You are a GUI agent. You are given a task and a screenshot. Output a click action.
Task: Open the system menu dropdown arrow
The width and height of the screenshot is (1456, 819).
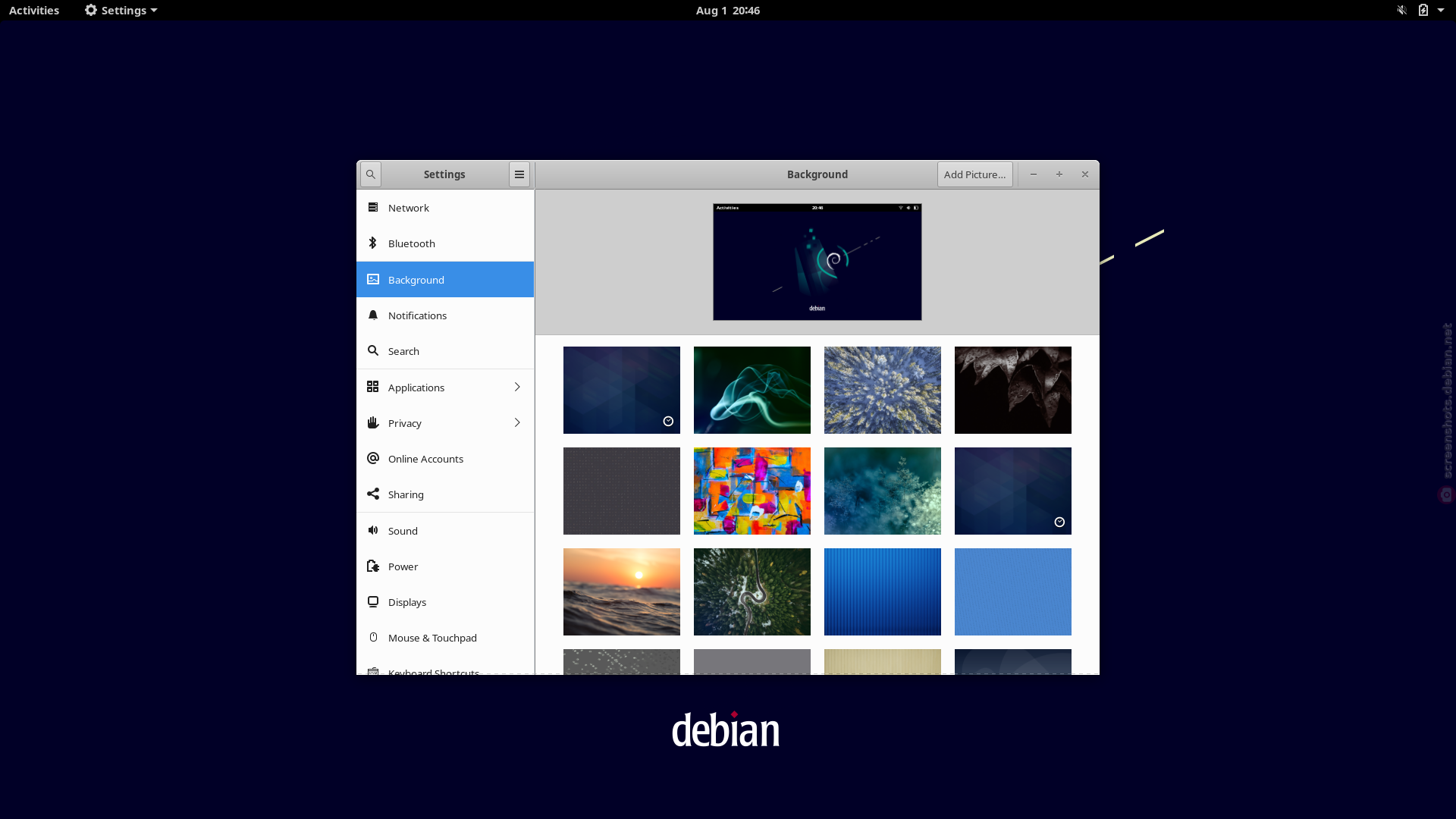[x=1441, y=10]
